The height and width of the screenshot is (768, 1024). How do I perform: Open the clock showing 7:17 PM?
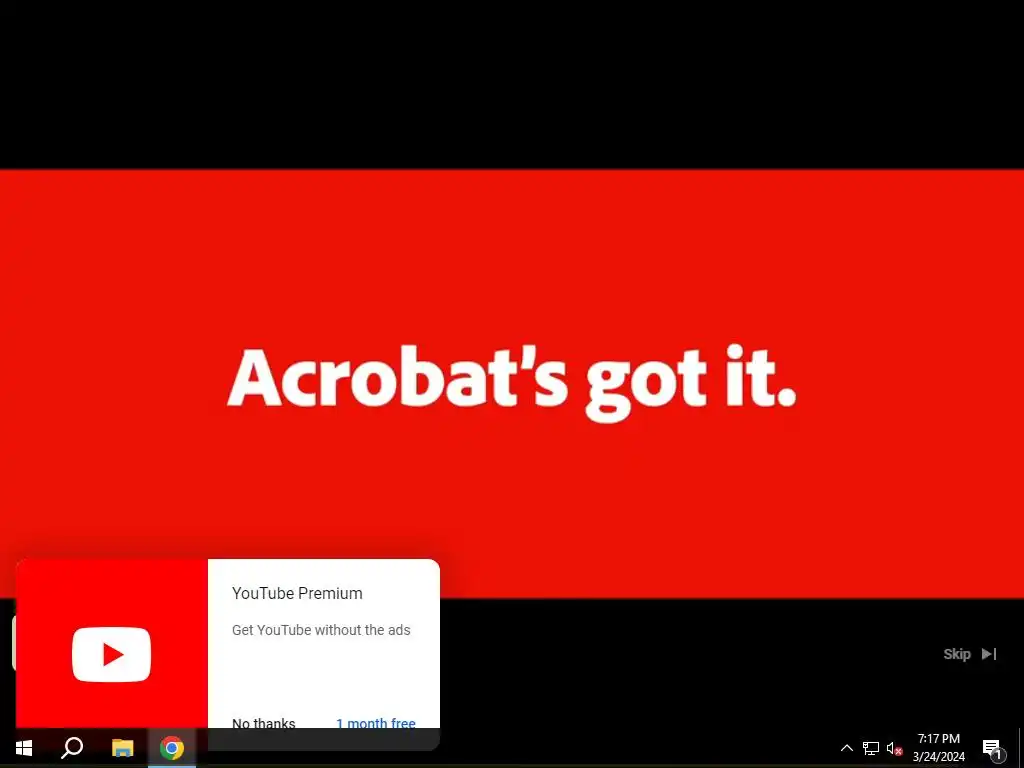(x=938, y=748)
